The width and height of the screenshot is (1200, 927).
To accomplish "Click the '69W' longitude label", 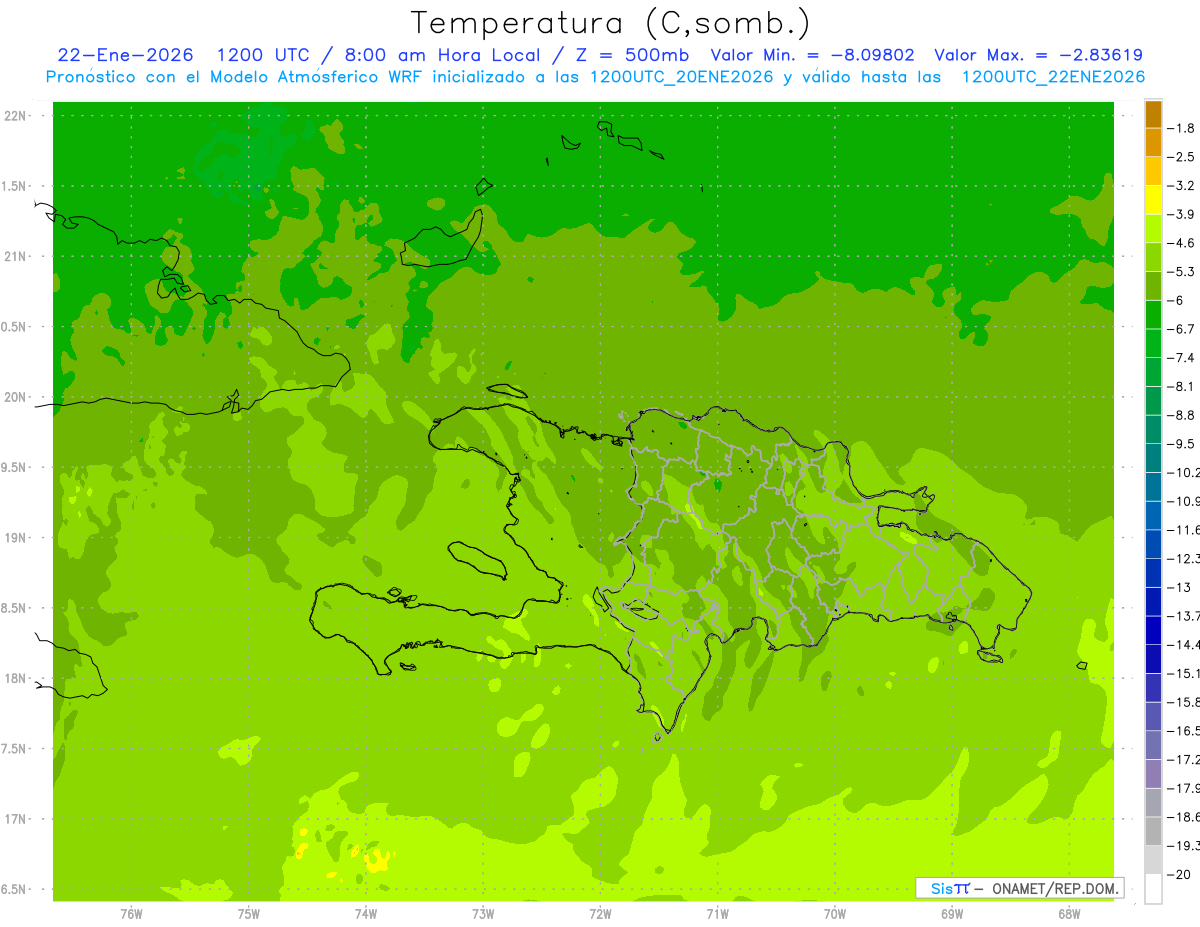I will pos(952,914).
